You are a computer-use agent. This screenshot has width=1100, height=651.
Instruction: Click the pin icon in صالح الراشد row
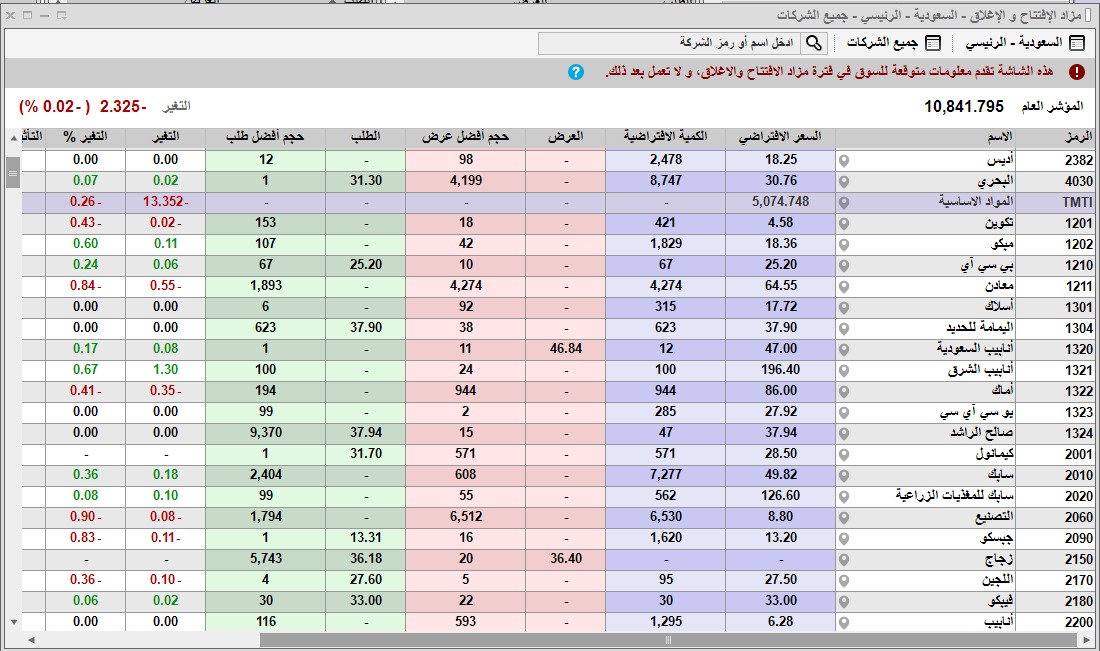click(x=844, y=434)
